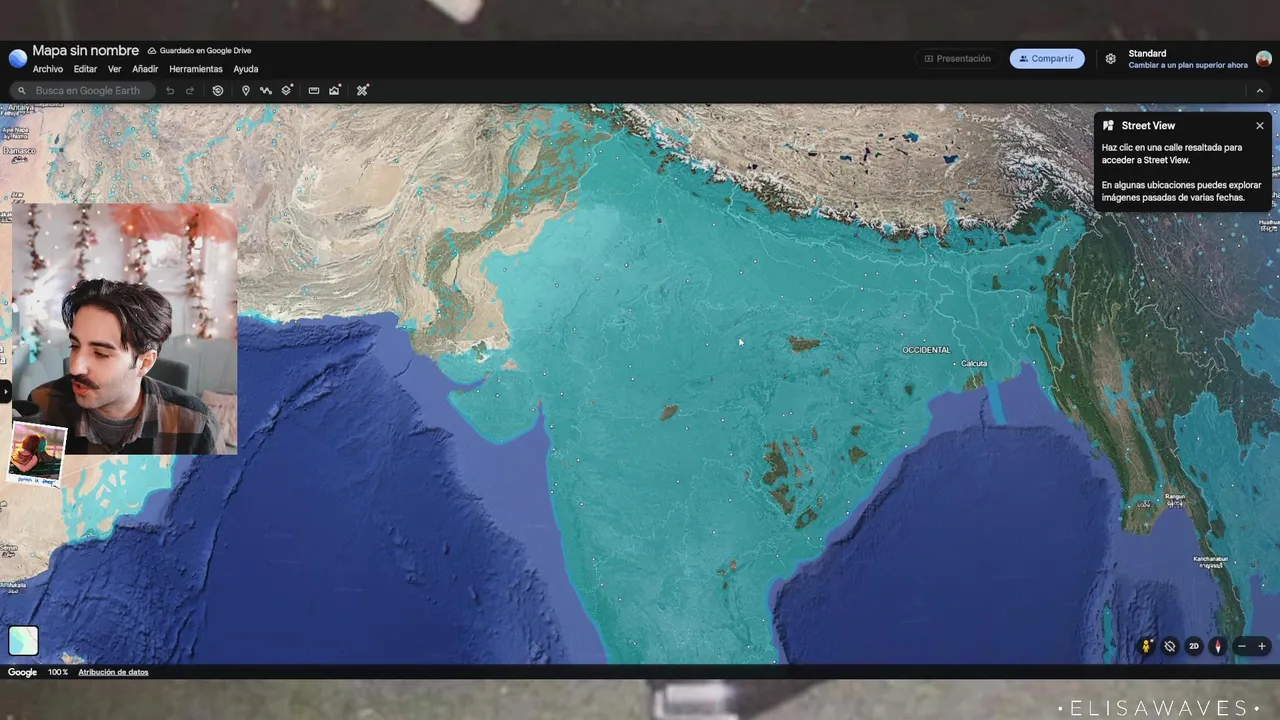Add a placemark pin

[246, 90]
